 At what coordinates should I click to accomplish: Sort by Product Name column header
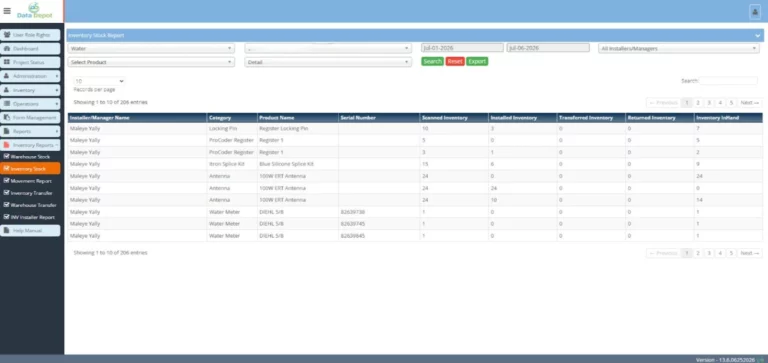pos(298,118)
